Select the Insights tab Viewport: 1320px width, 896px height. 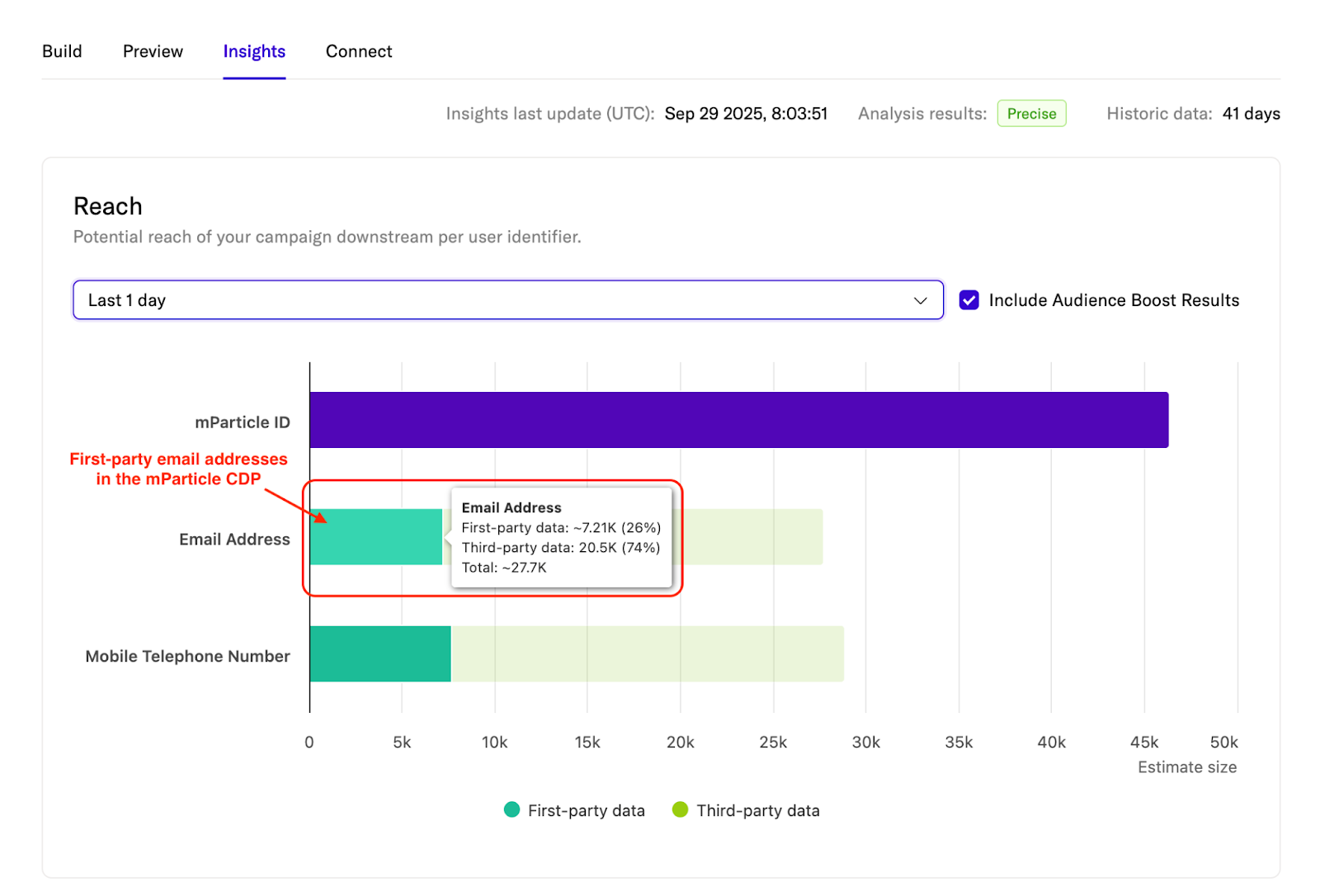tap(254, 51)
